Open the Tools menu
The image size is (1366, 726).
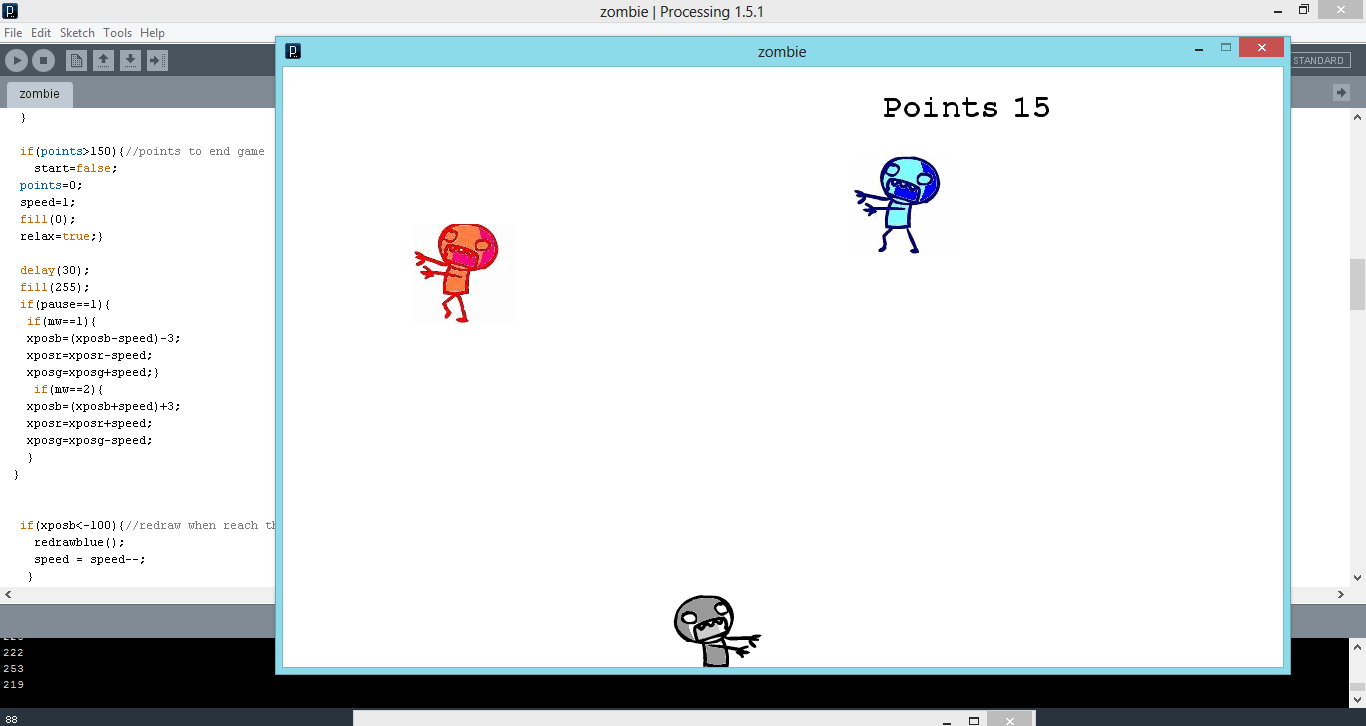pyautogui.click(x=117, y=33)
